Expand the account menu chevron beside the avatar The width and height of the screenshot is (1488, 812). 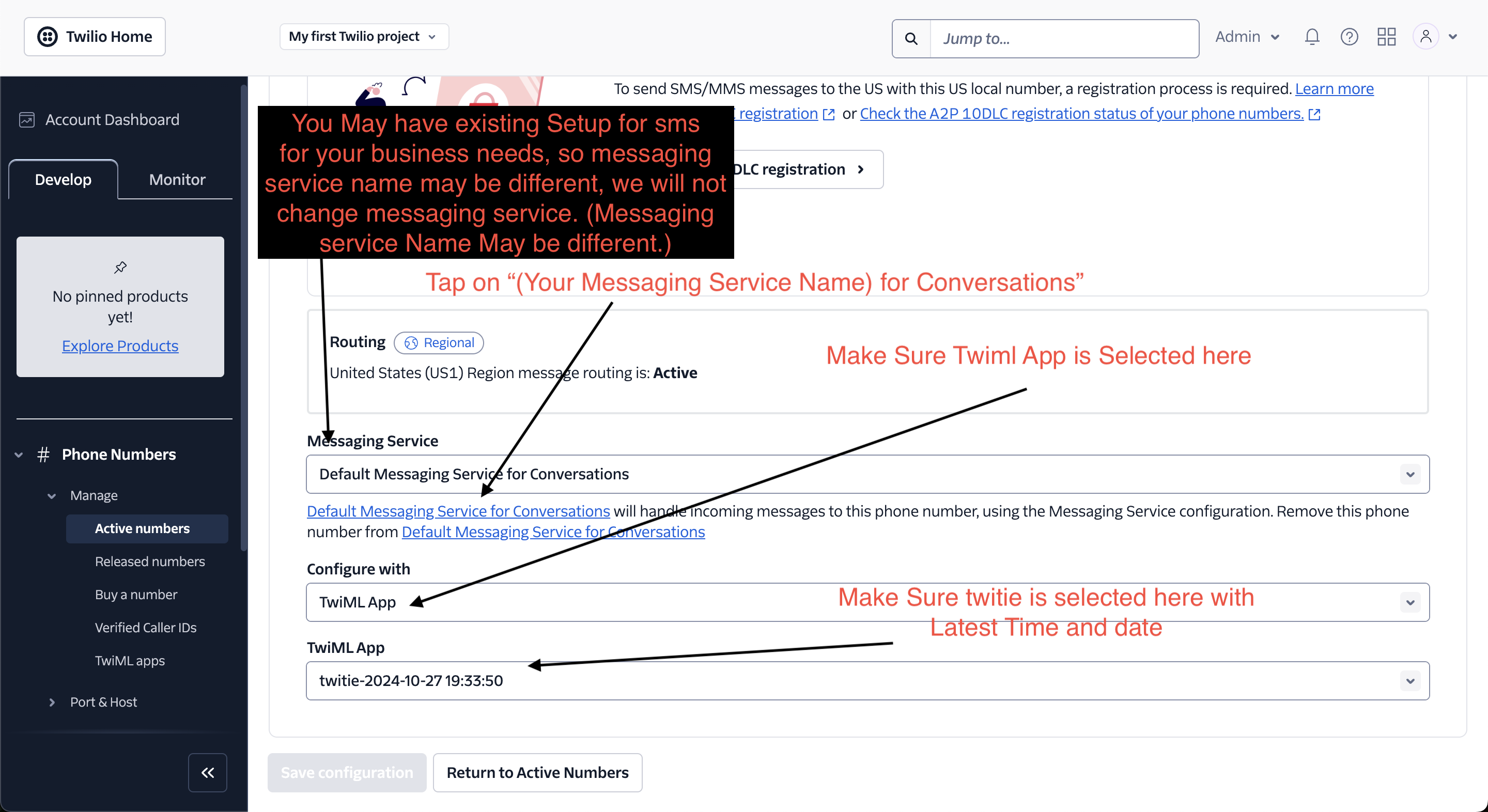coord(1452,37)
